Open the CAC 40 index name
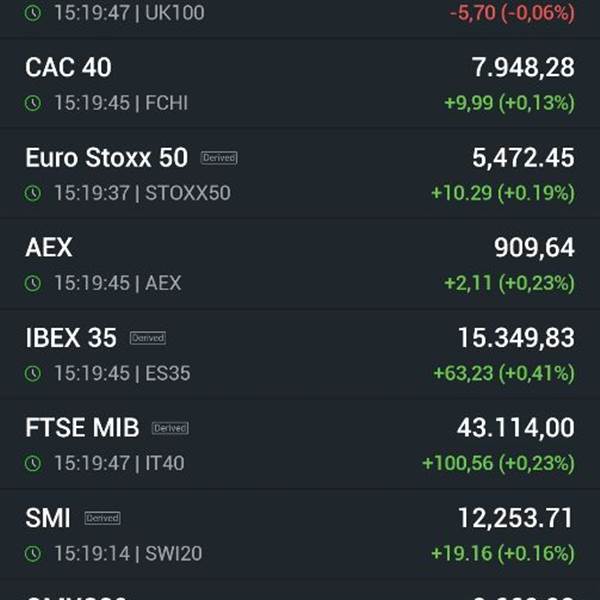This screenshot has height=600, width=600. coord(68,67)
